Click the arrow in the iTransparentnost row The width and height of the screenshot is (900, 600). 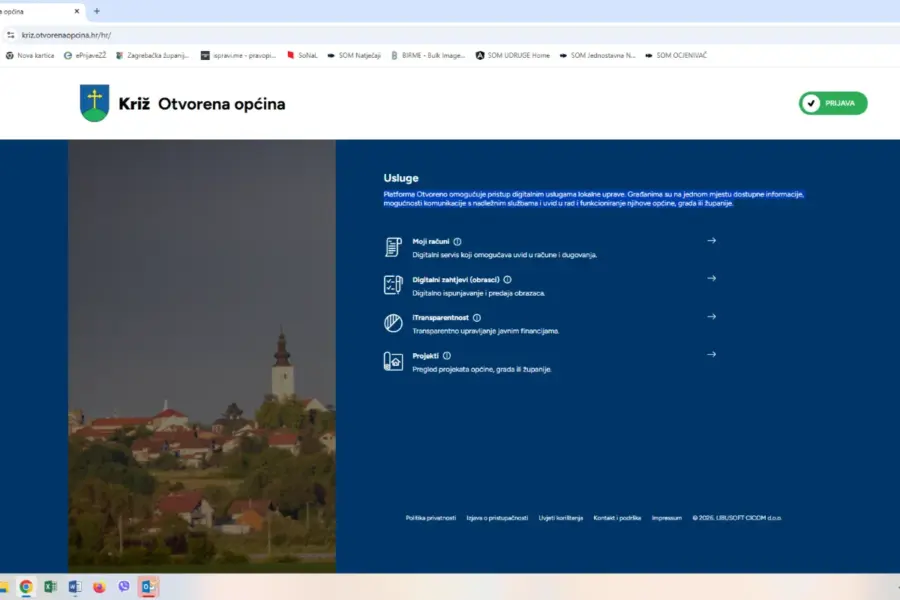[711, 317]
